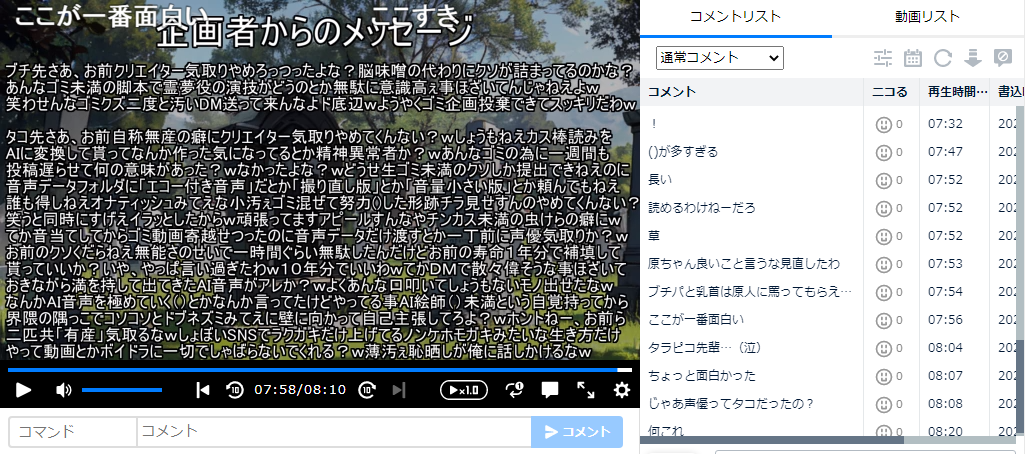The width and height of the screenshot is (1025, 454).
Task: Open the calendar past-log icon
Action: [x=913, y=59]
